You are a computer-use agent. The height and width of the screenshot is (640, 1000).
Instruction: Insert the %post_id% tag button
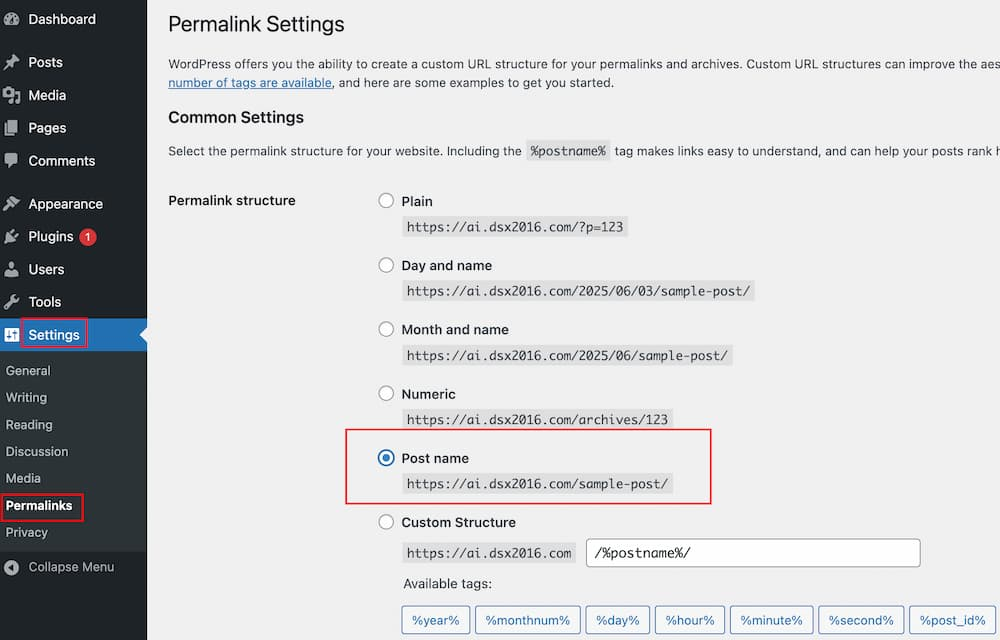click(x=953, y=620)
